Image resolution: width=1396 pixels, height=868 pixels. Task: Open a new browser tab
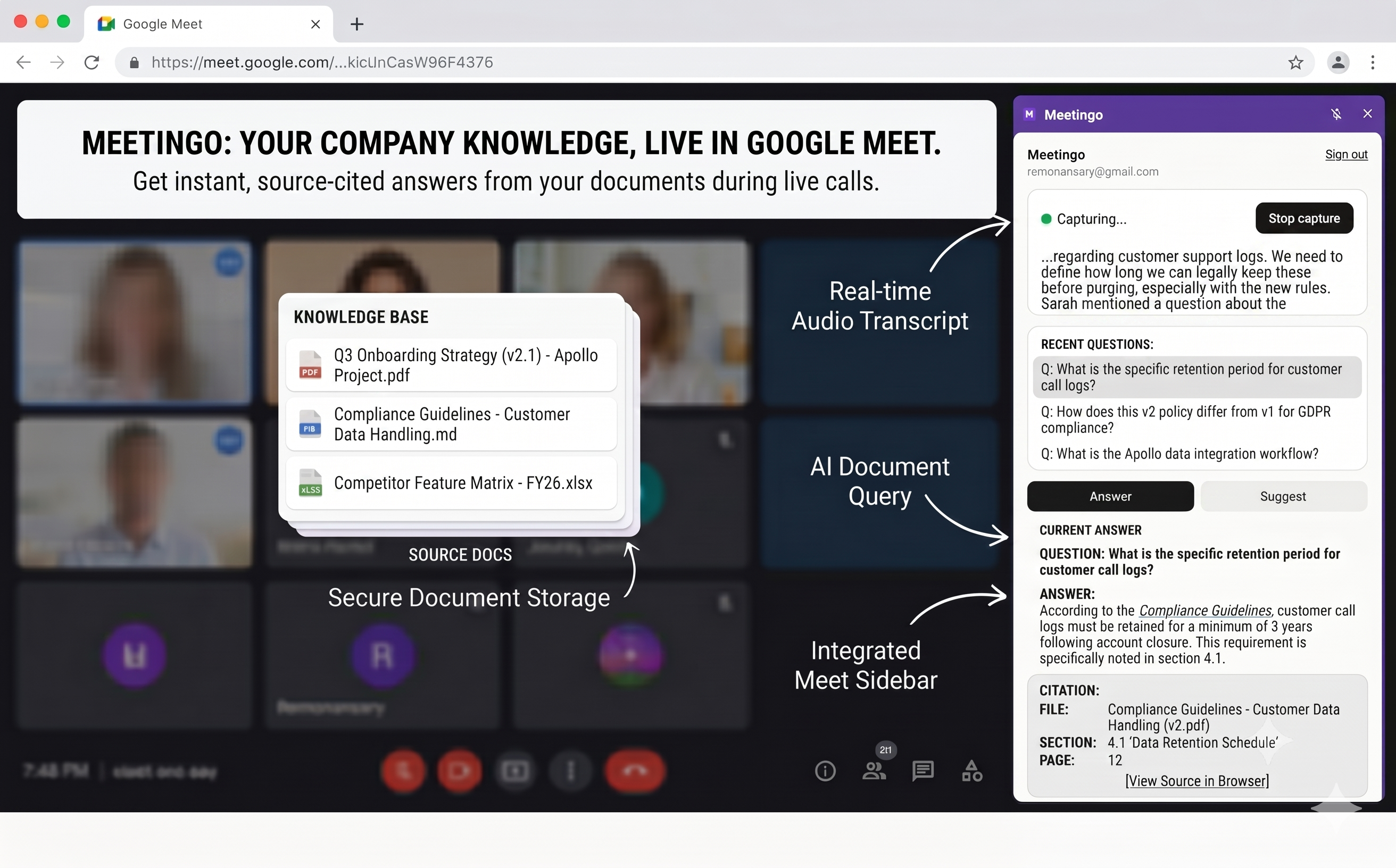(356, 24)
